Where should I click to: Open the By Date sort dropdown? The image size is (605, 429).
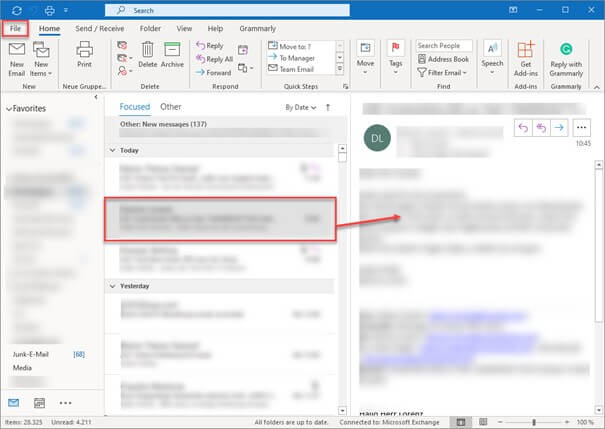(299, 106)
